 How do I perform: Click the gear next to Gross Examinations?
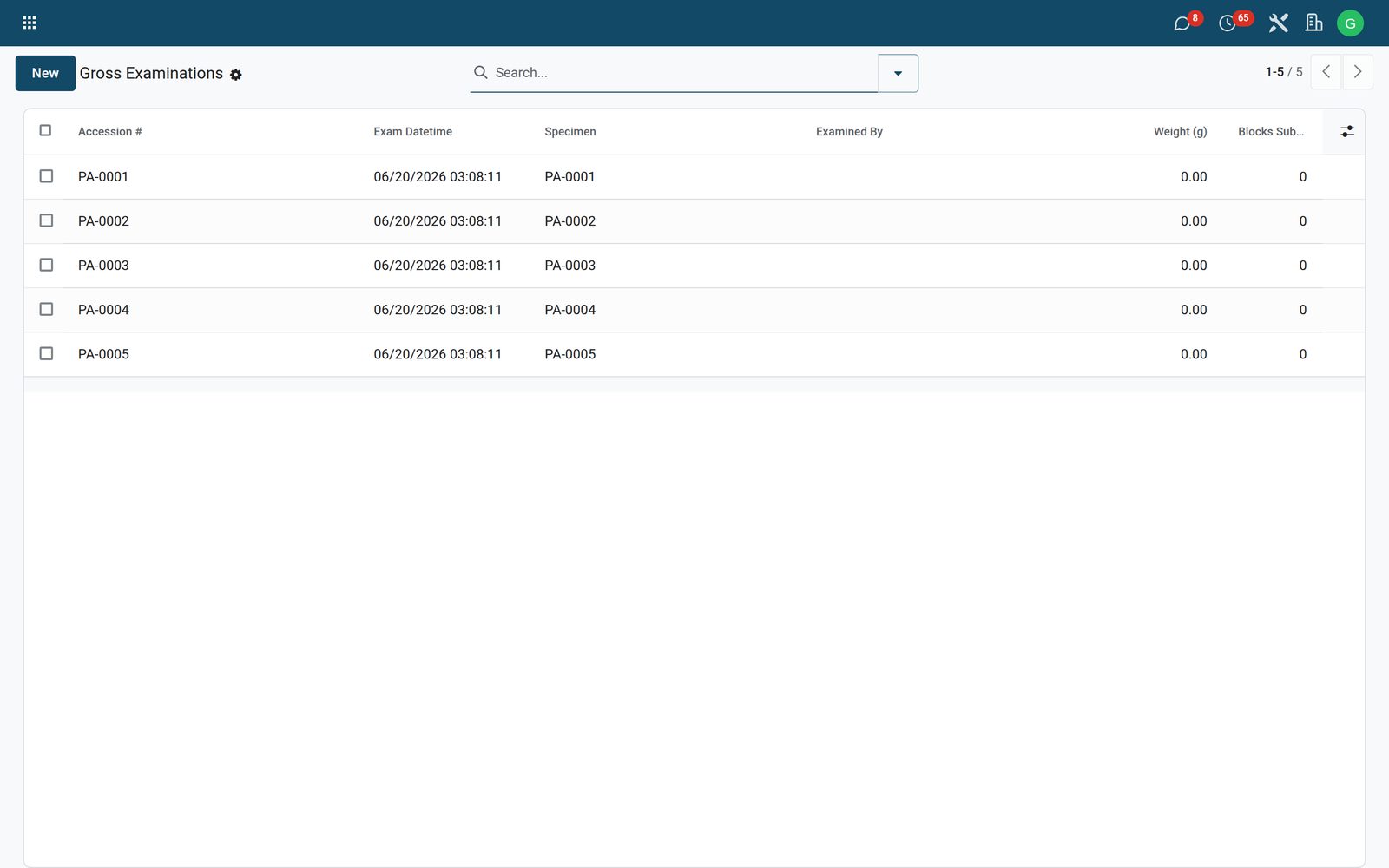pos(236,75)
